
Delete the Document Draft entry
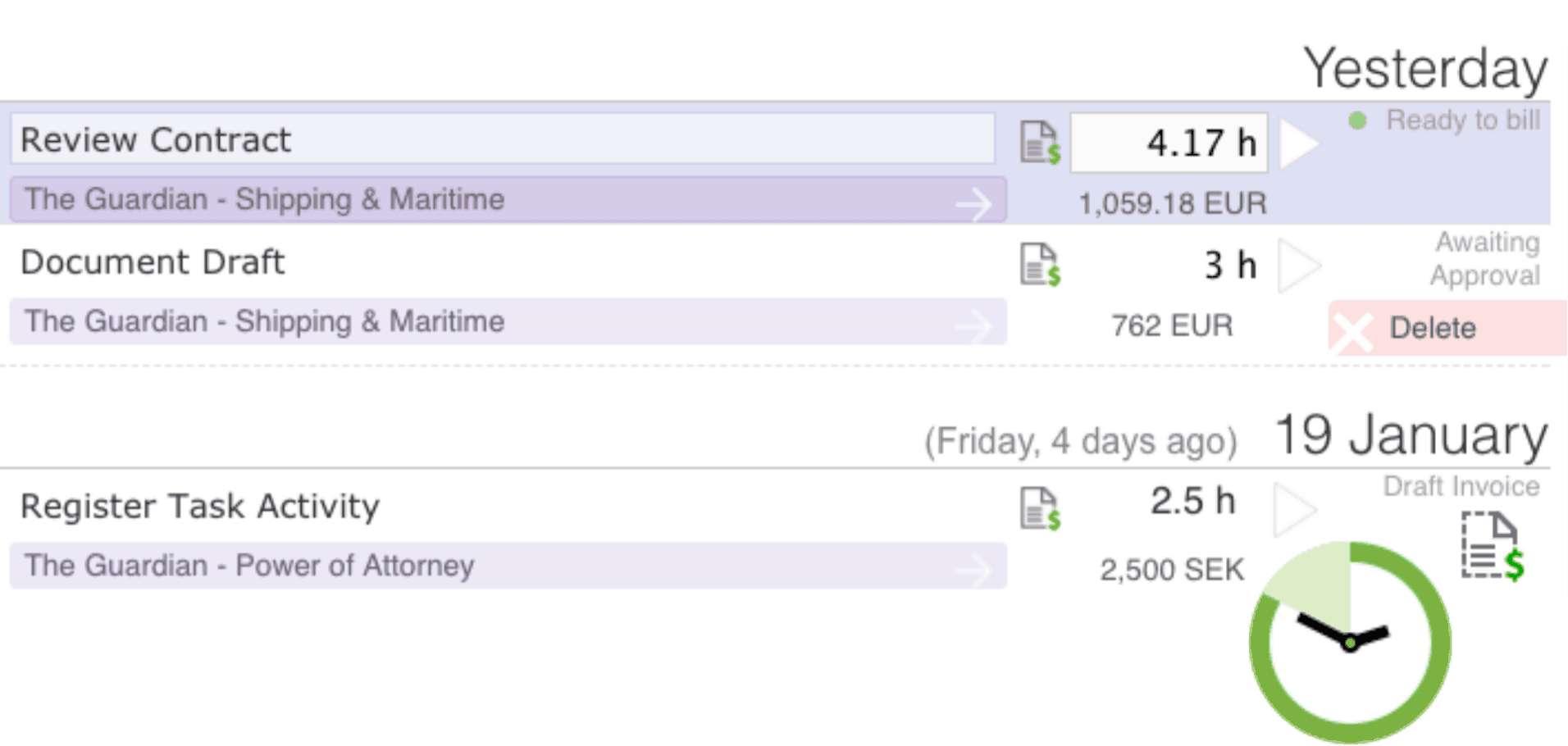point(1447,328)
